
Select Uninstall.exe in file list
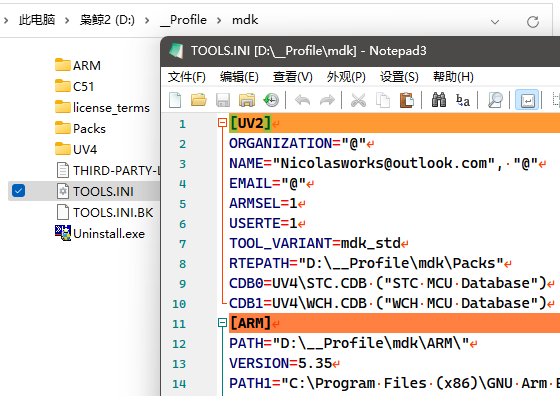[x=100, y=233]
